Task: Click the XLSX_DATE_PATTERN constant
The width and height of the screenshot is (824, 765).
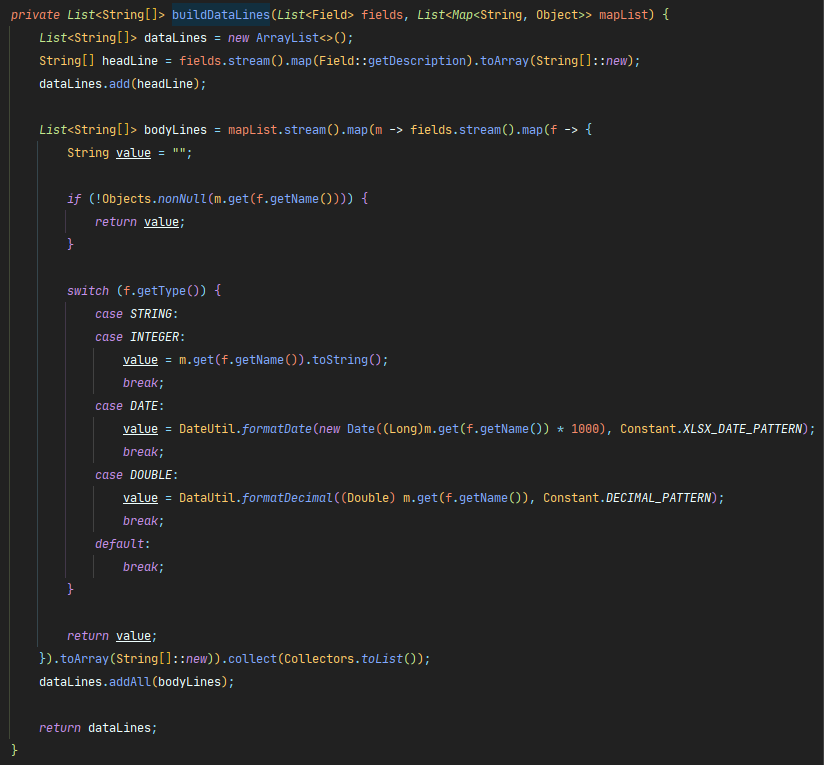Action: [743, 429]
